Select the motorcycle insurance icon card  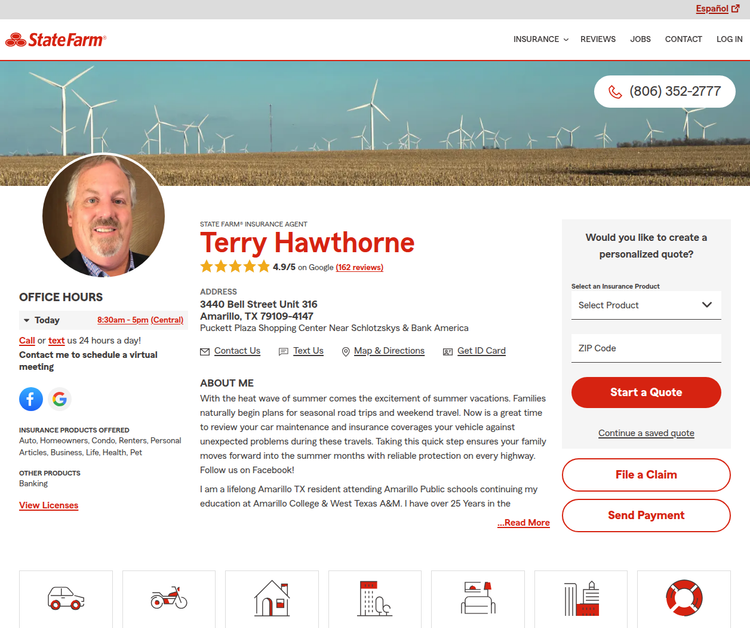169,598
